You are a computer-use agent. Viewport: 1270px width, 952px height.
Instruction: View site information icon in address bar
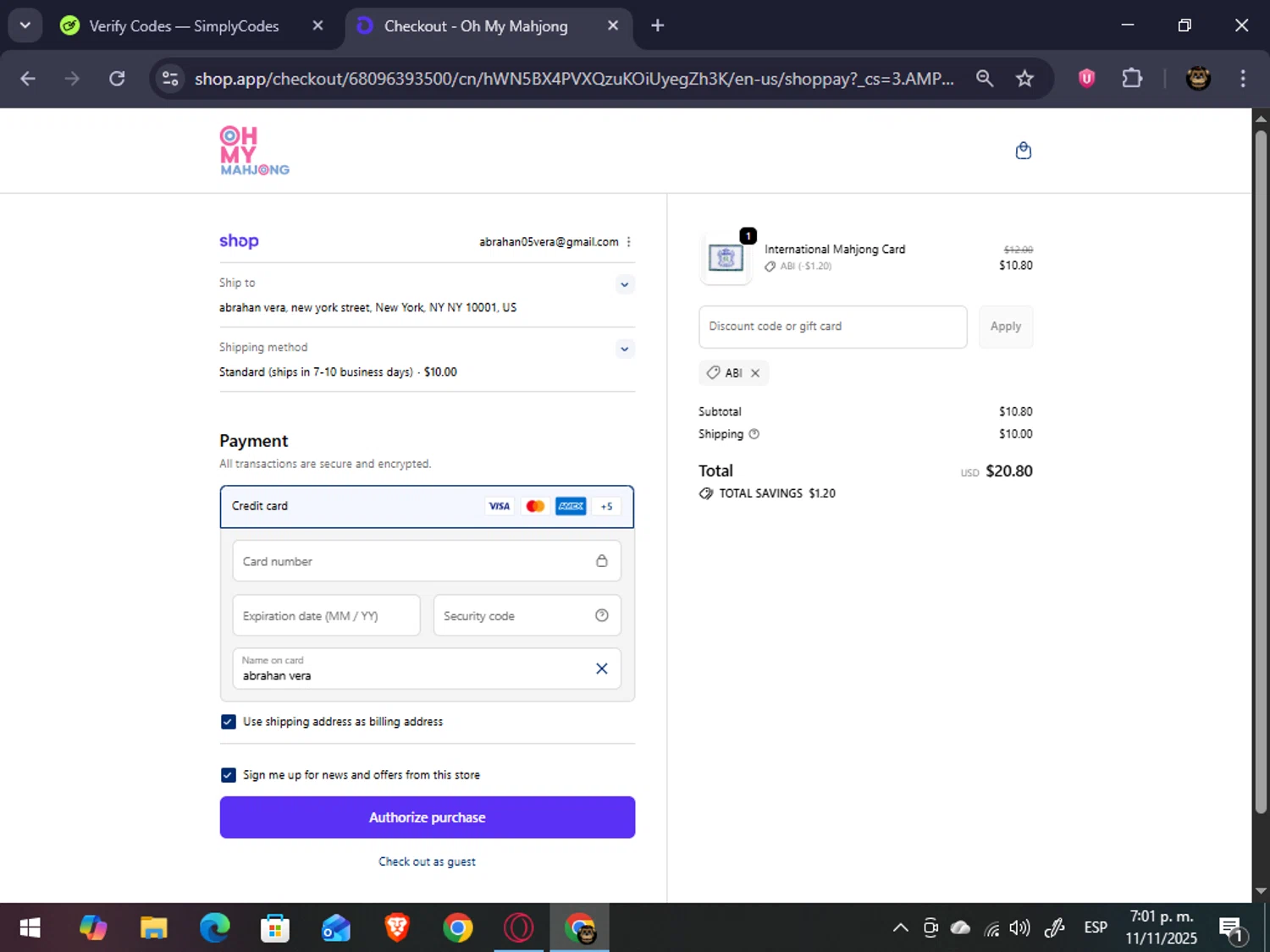coord(170,79)
